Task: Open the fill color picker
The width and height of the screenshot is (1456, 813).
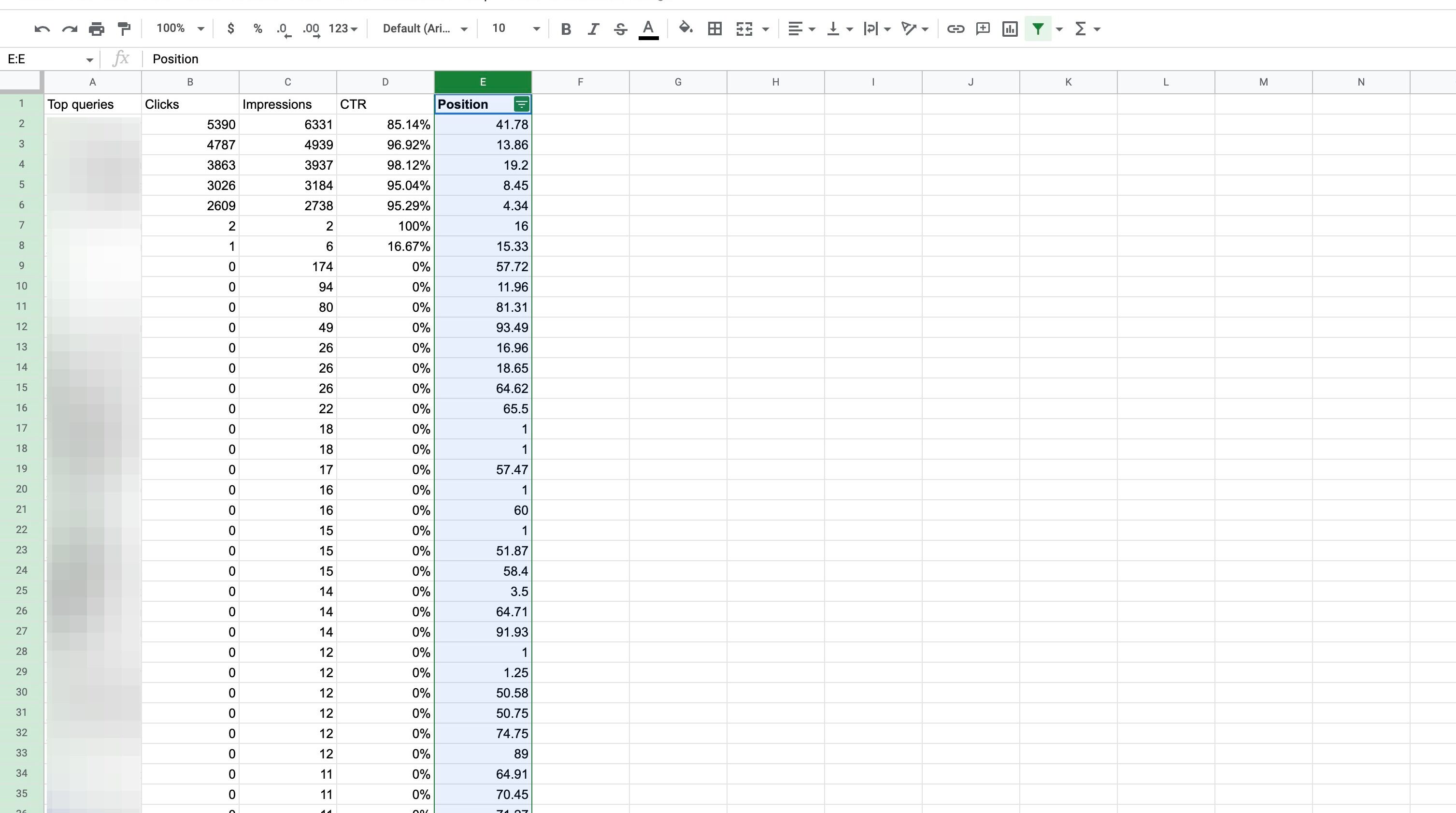Action: [685, 28]
